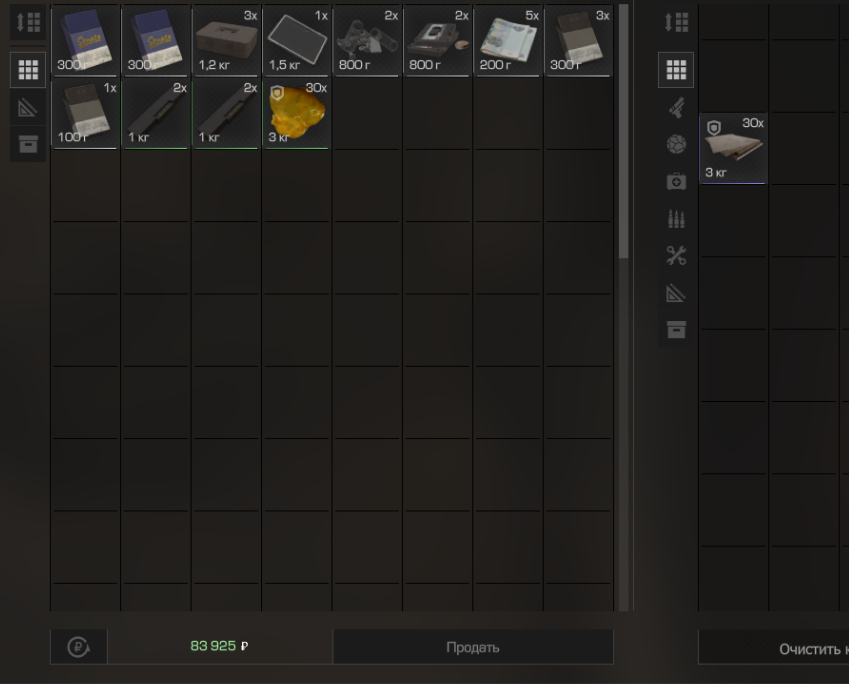
Task: Select the tools and repair filter icon
Action: [676, 256]
